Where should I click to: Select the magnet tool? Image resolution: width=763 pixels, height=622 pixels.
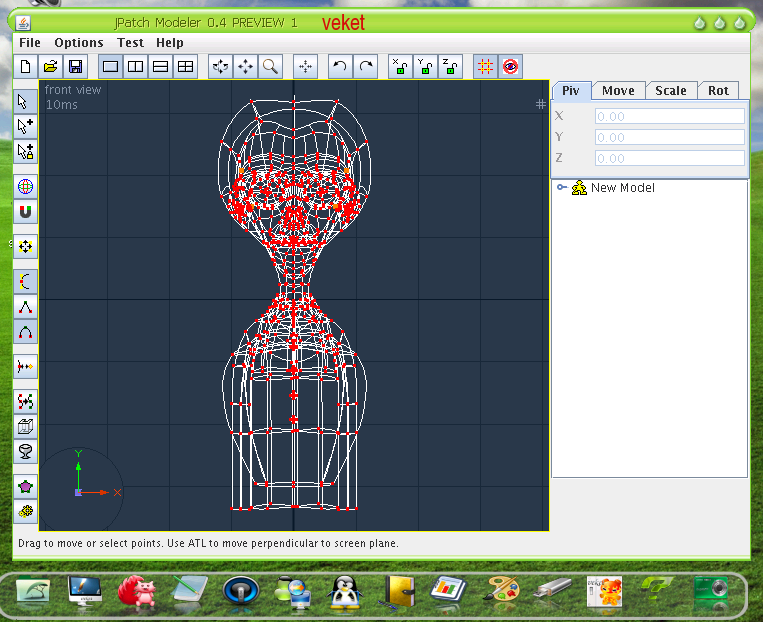point(25,211)
